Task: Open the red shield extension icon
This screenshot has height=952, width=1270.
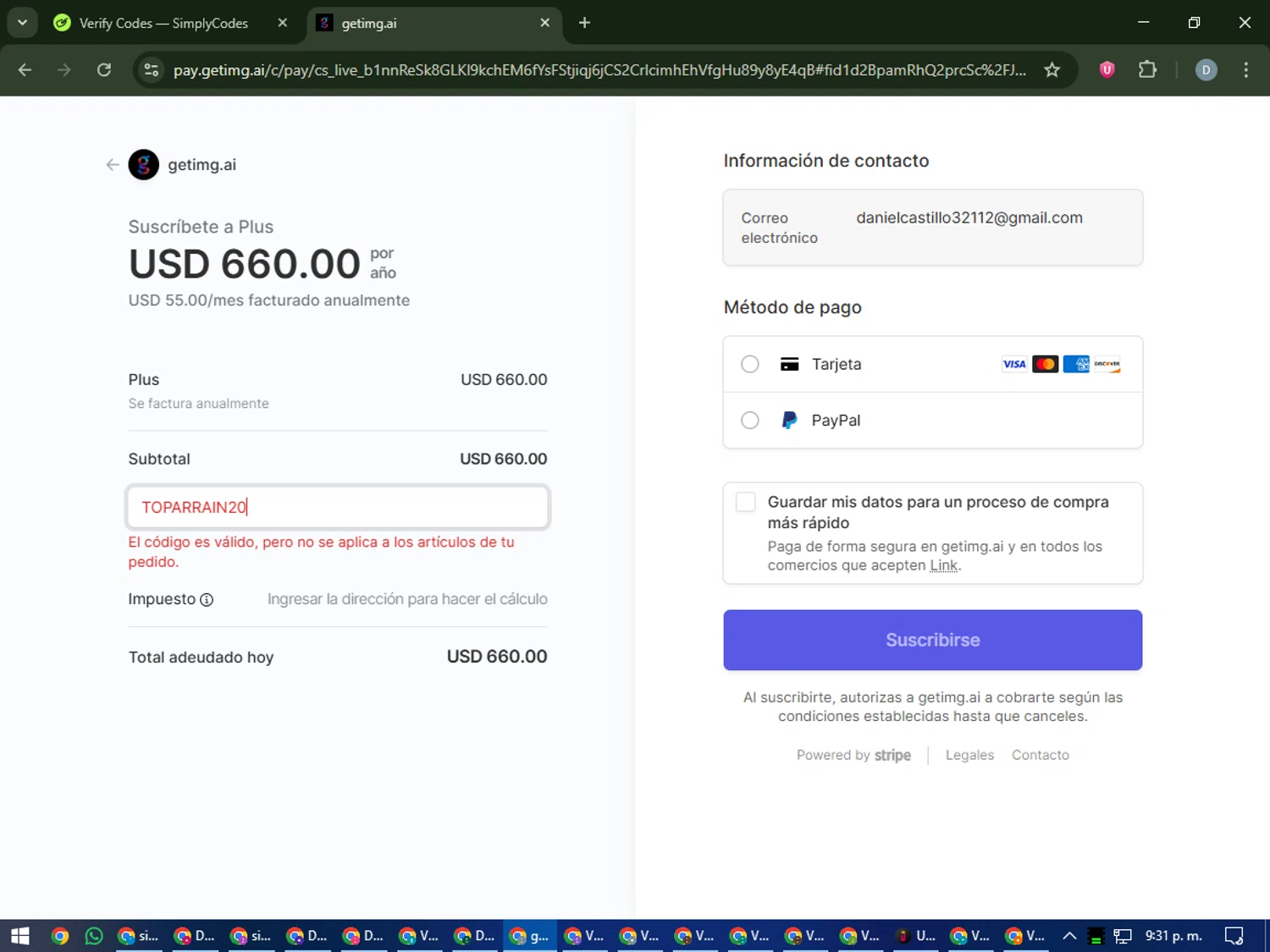Action: click(1107, 70)
